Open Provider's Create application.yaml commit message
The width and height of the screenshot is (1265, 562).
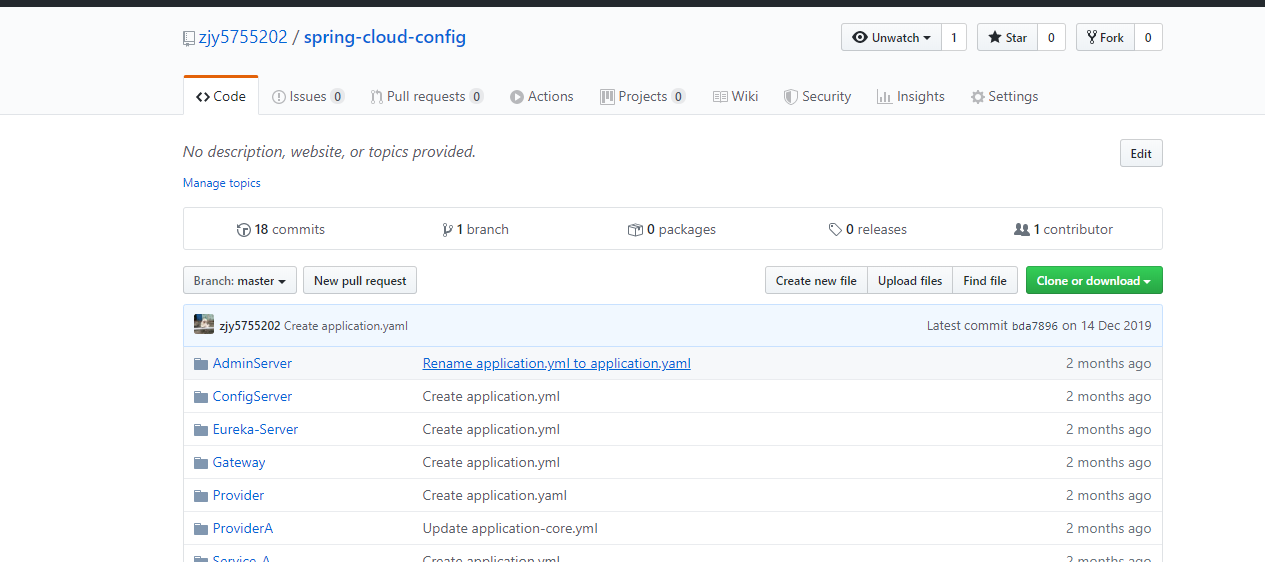495,496
